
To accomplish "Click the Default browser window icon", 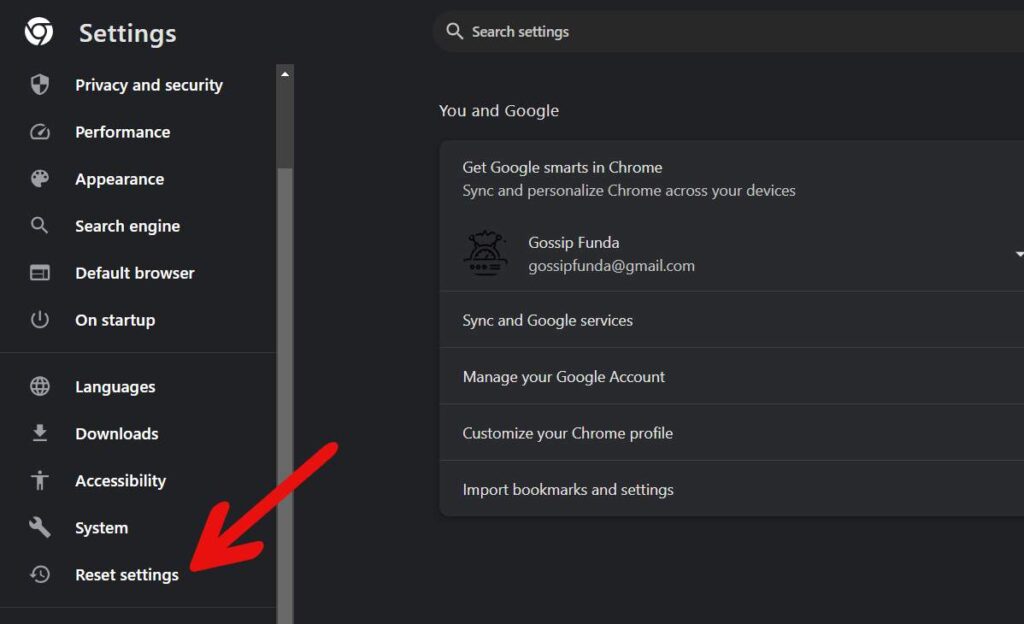I will 40,273.
